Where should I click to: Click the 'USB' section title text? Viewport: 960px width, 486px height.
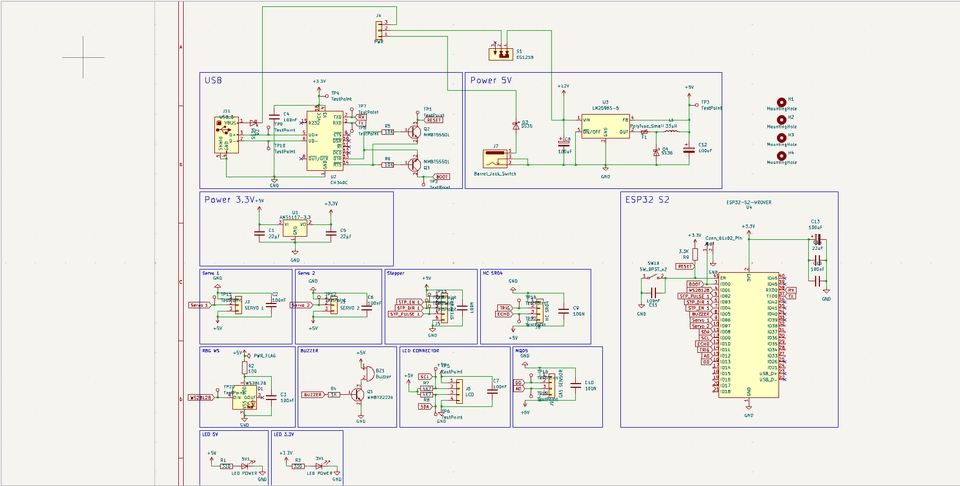coord(213,80)
